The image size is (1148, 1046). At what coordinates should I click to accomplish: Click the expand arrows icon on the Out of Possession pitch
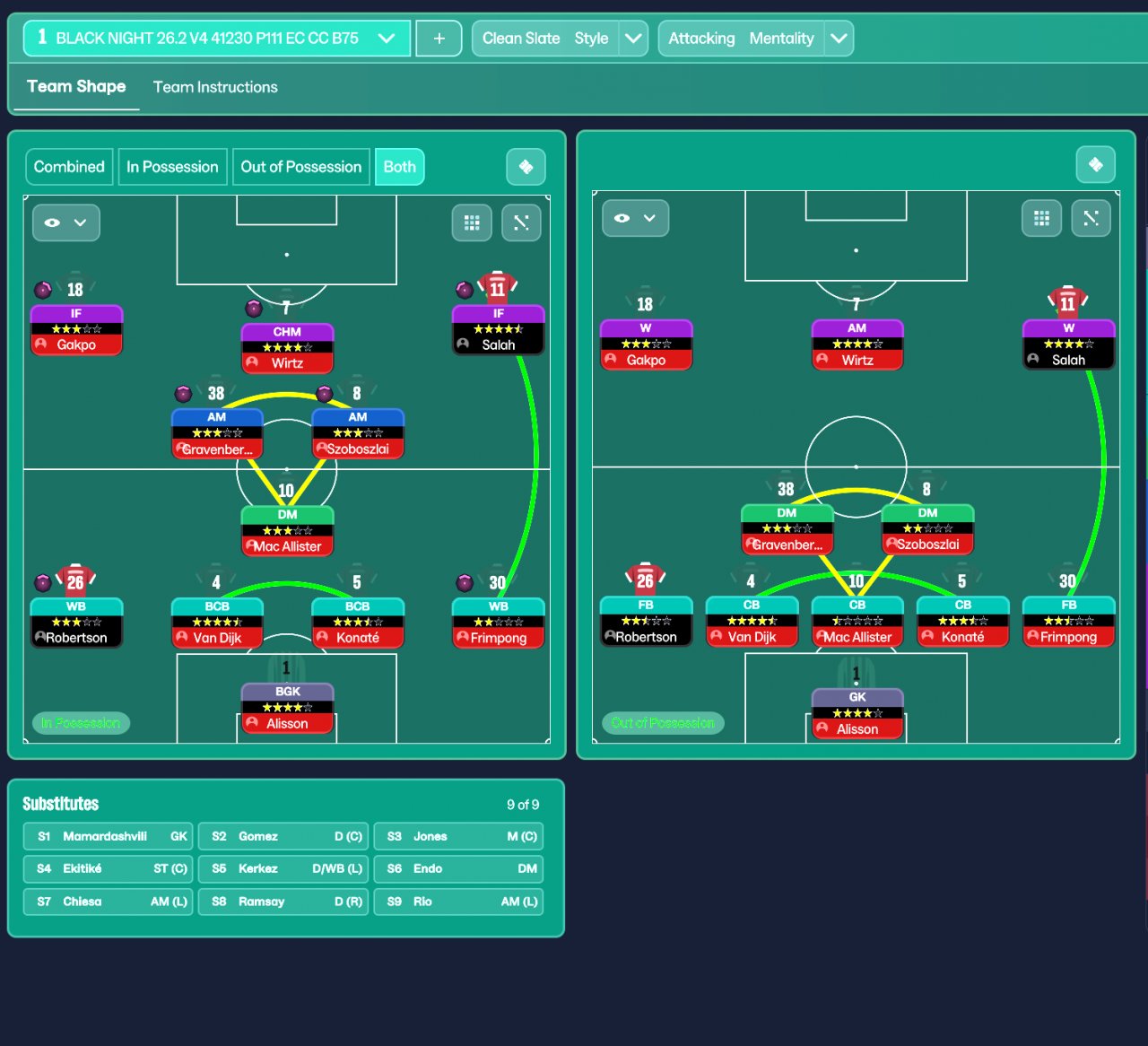pyautogui.click(x=1091, y=218)
